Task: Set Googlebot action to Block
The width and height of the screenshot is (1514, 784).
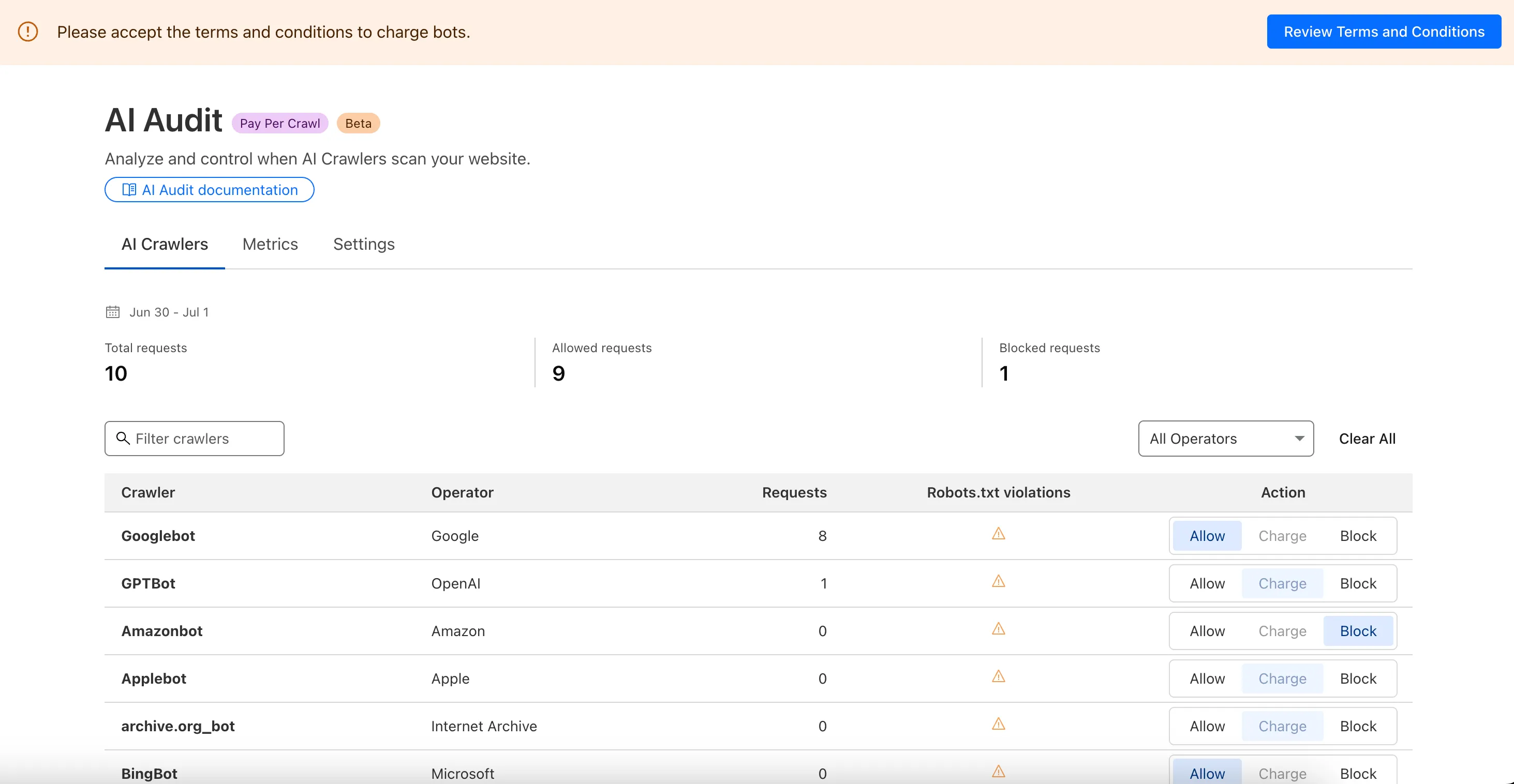Action: click(x=1358, y=536)
